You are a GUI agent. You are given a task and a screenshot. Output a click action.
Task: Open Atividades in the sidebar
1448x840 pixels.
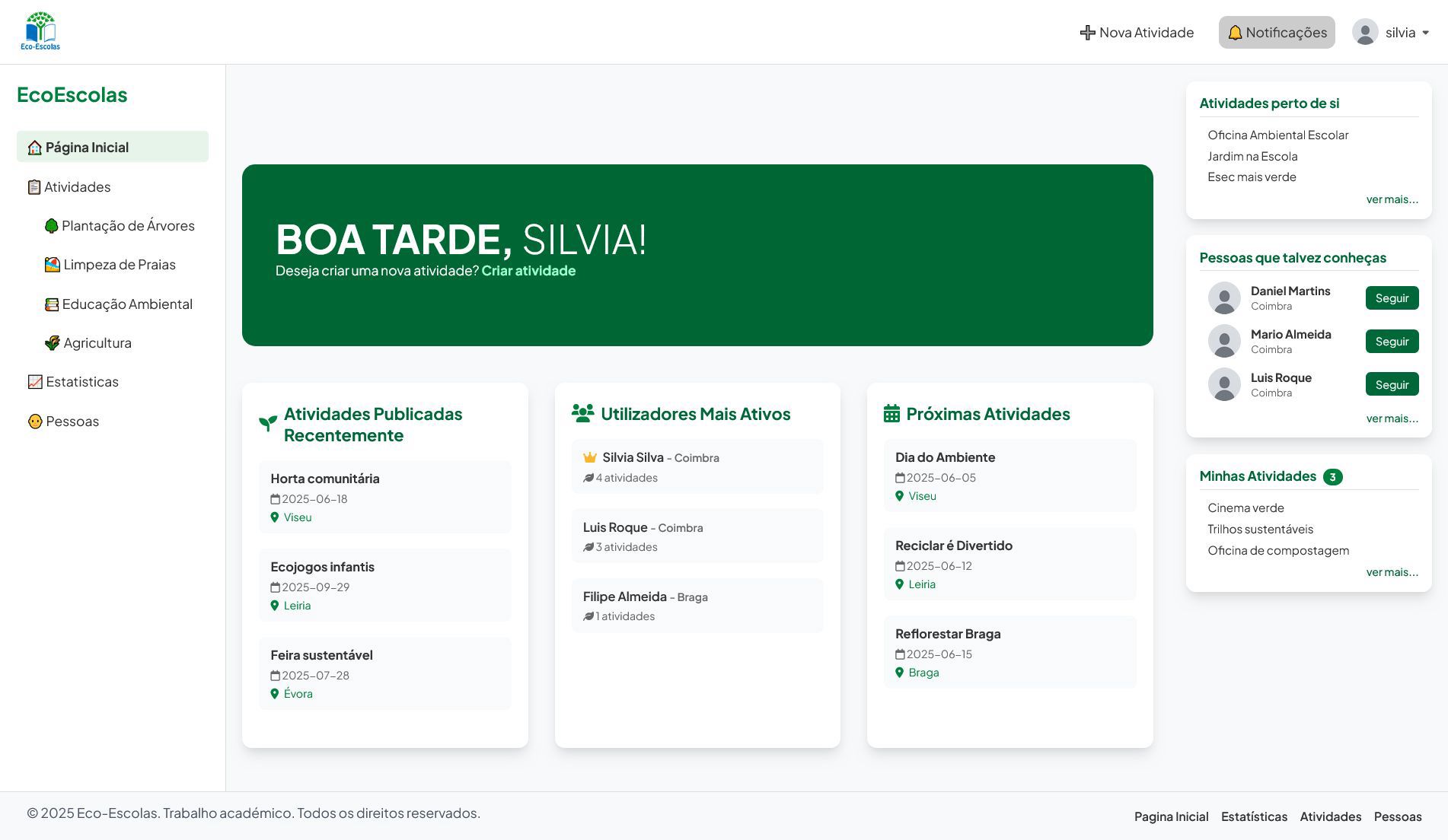pos(77,187)
